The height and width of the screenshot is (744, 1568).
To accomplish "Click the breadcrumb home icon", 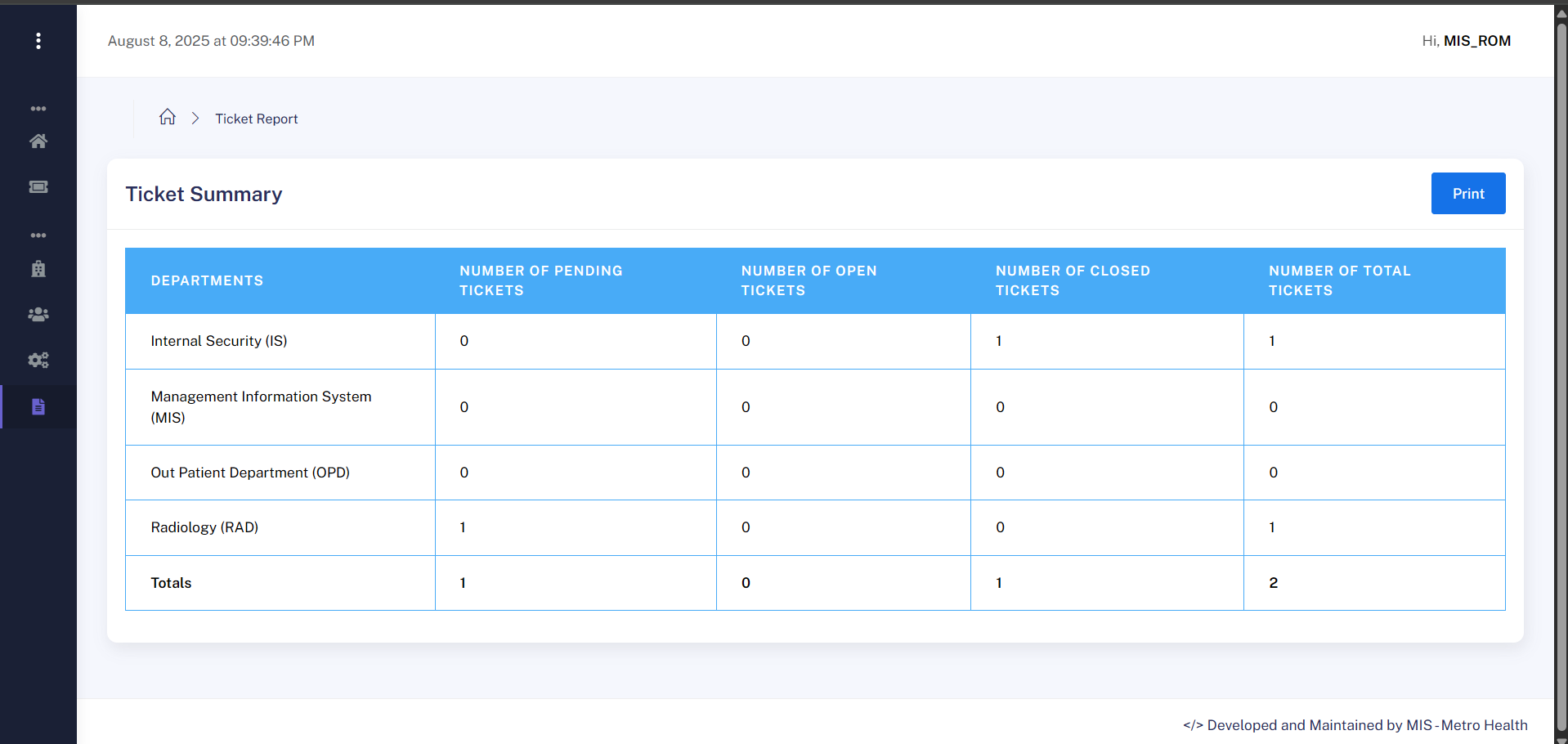I will [x=168, y=117].
